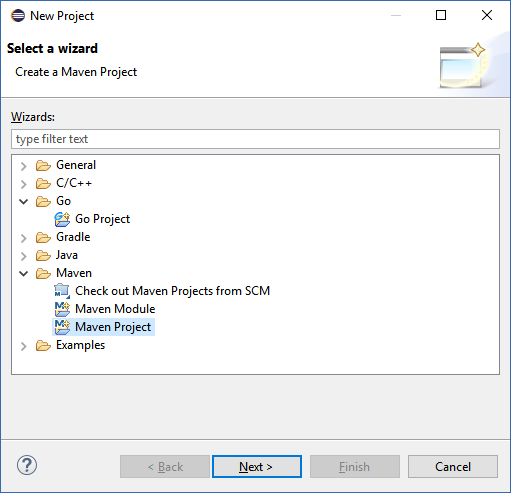This screenshot has width=511, height=493.
Task: Expand the C/C++ category arrow
Action: [23, 184]
